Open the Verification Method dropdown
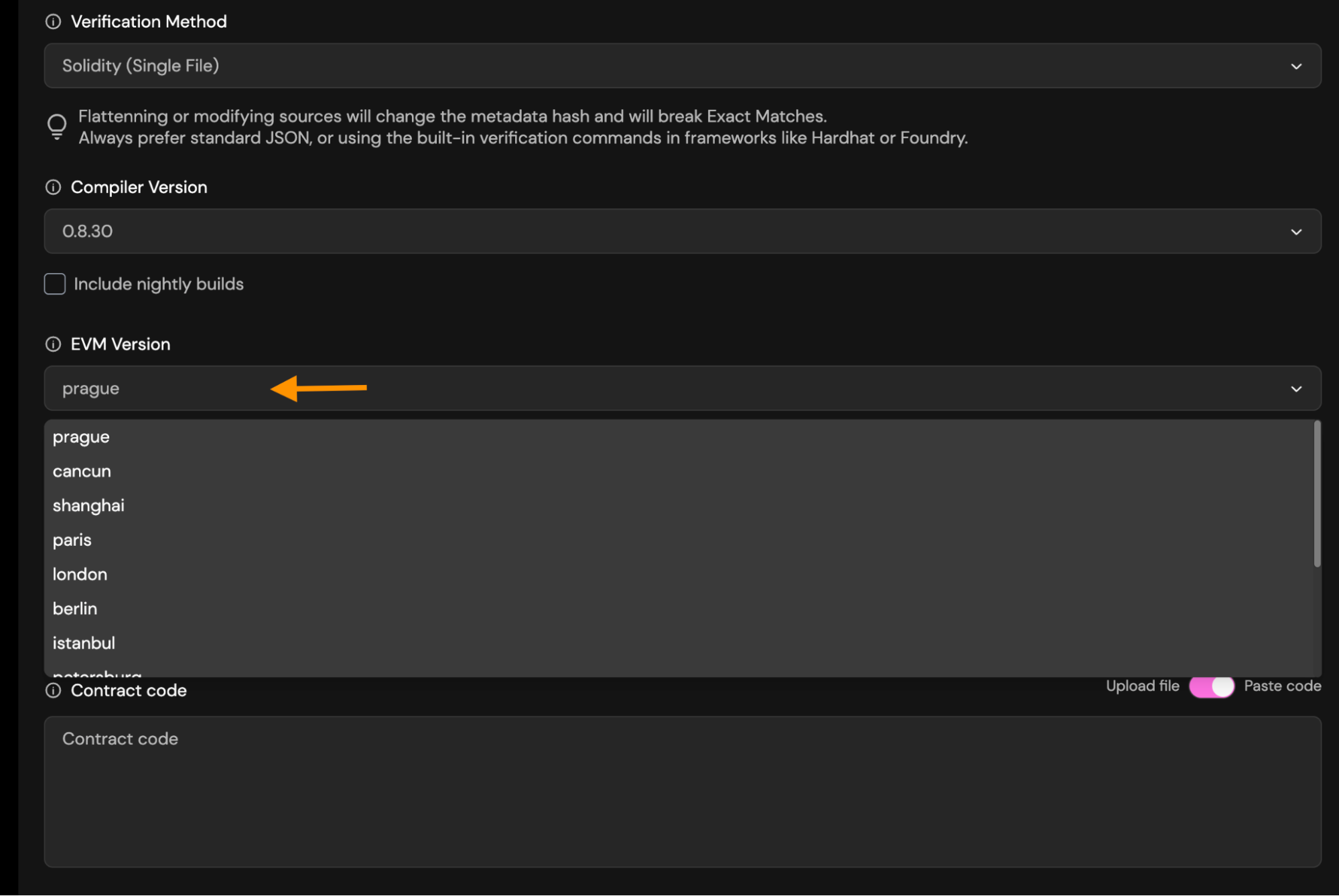 682,66
